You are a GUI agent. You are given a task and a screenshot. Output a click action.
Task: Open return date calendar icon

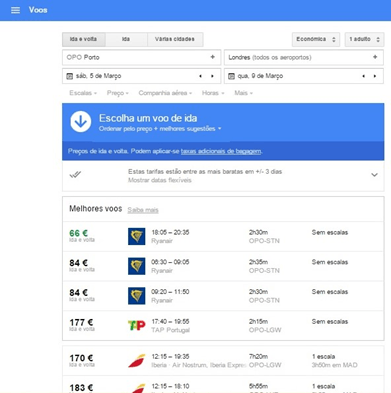pos(231,76)
